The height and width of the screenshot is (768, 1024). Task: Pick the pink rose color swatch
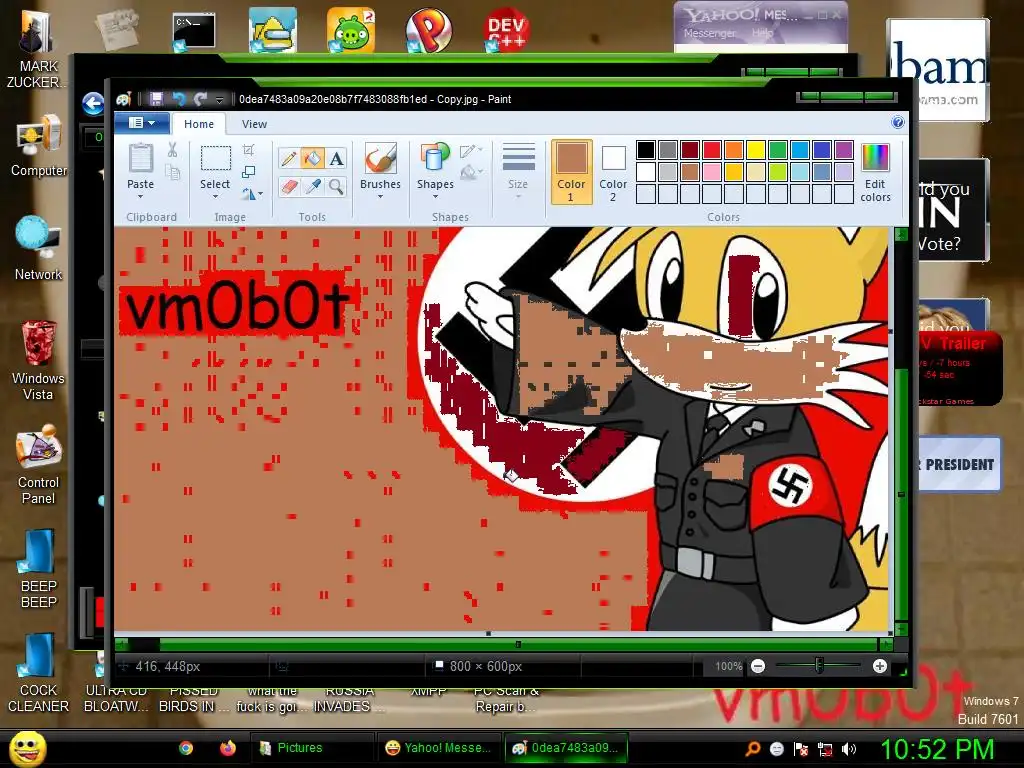[x=712, y=172]
